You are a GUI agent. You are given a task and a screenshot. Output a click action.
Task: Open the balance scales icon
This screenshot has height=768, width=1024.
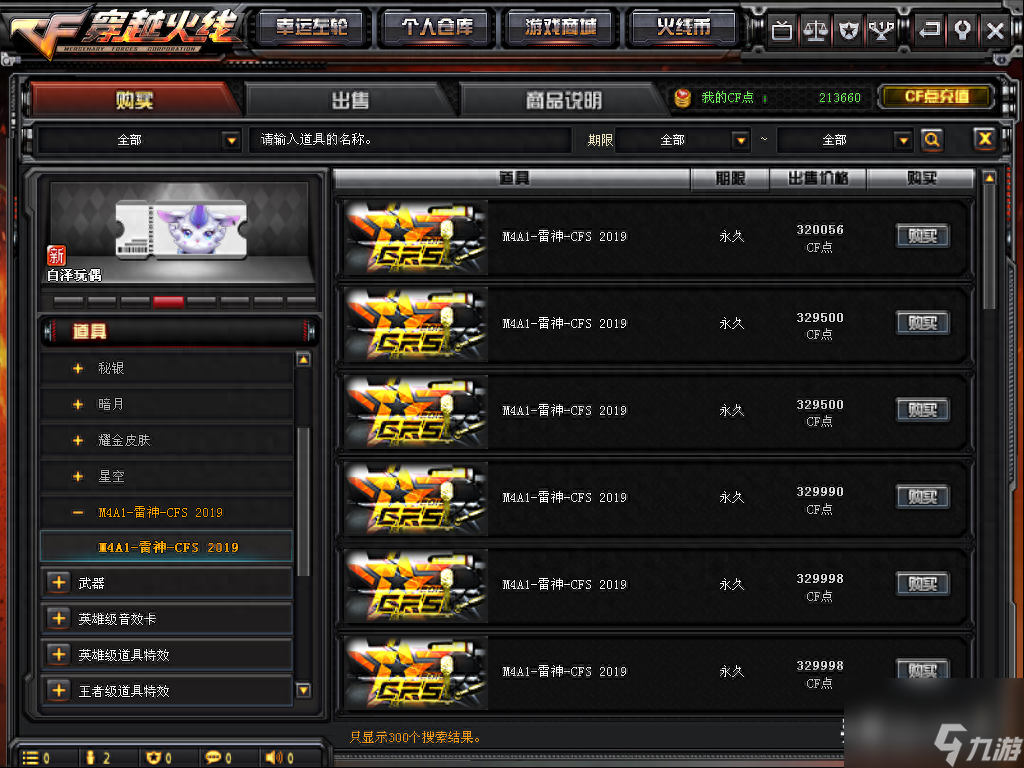(x=815, y=30)
